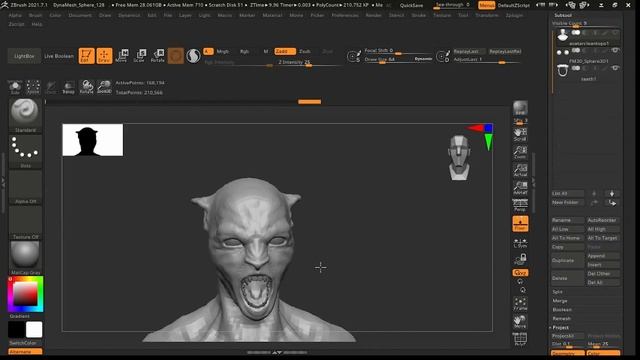The height and width of the screenshot is (360, 640).
Task: Enable Rgb paint mode
Action: pyautogui.click(x=244, y=51)
